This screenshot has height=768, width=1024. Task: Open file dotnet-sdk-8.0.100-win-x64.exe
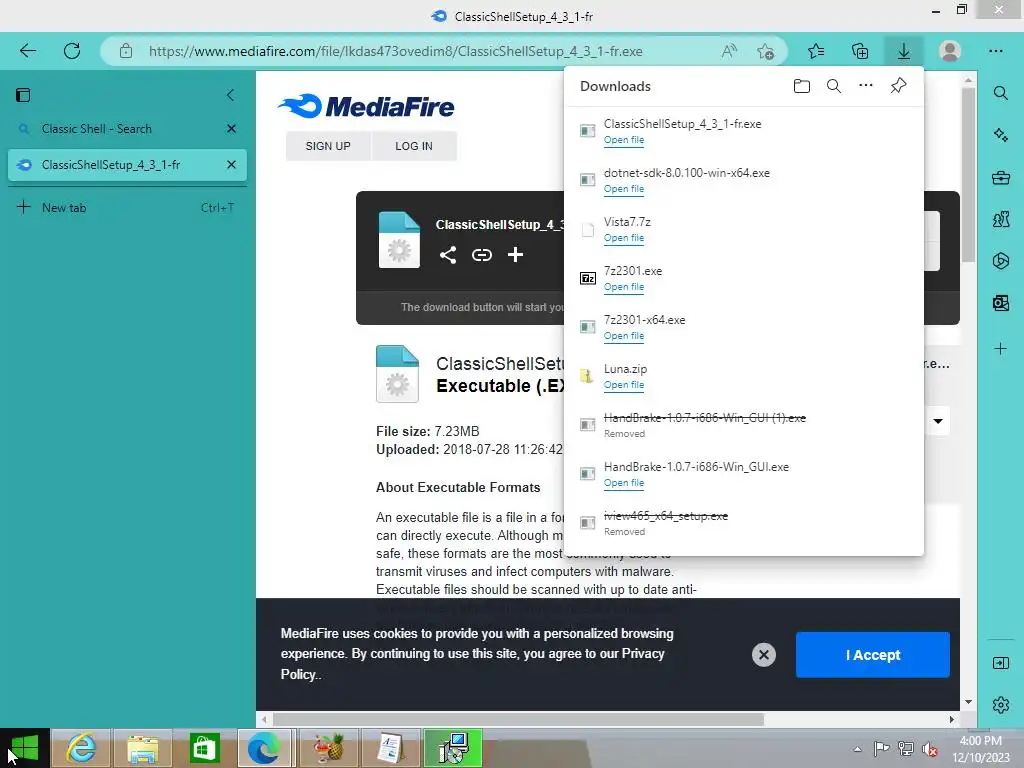point(624,189)
